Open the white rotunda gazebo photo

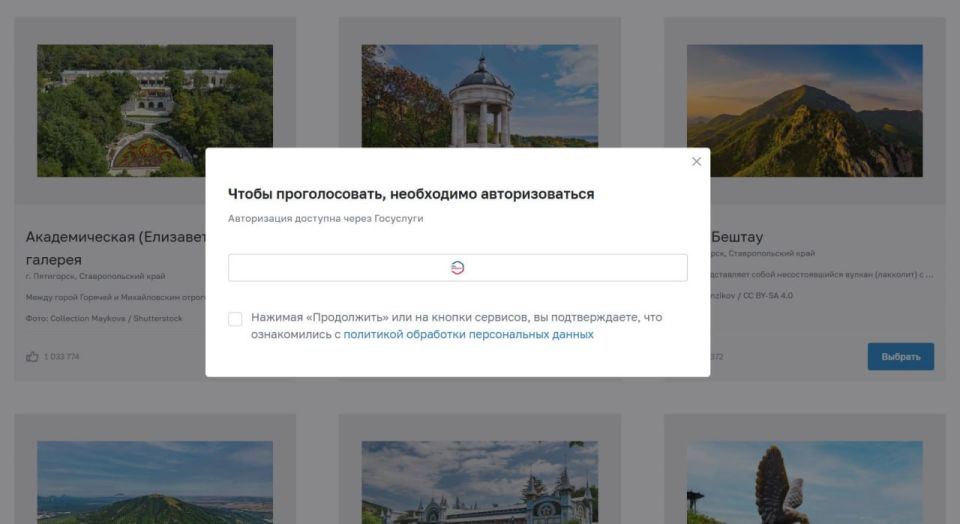pyautogui.click(x=479, y=96)
